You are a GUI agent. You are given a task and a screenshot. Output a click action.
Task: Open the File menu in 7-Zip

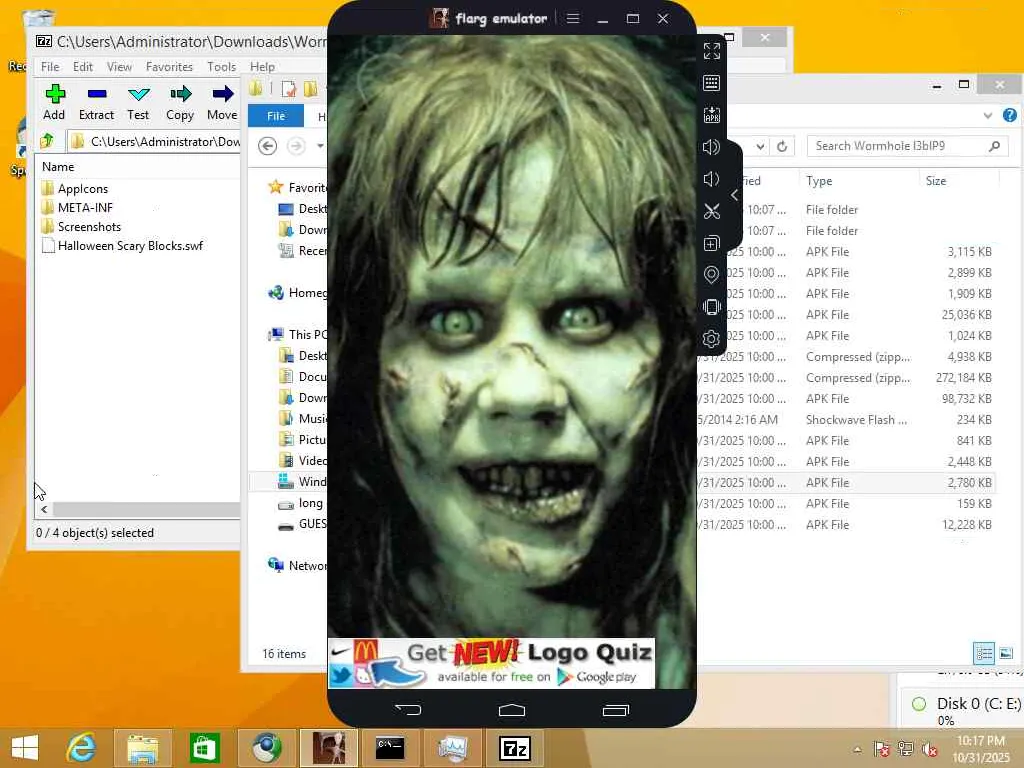[50, 67]
